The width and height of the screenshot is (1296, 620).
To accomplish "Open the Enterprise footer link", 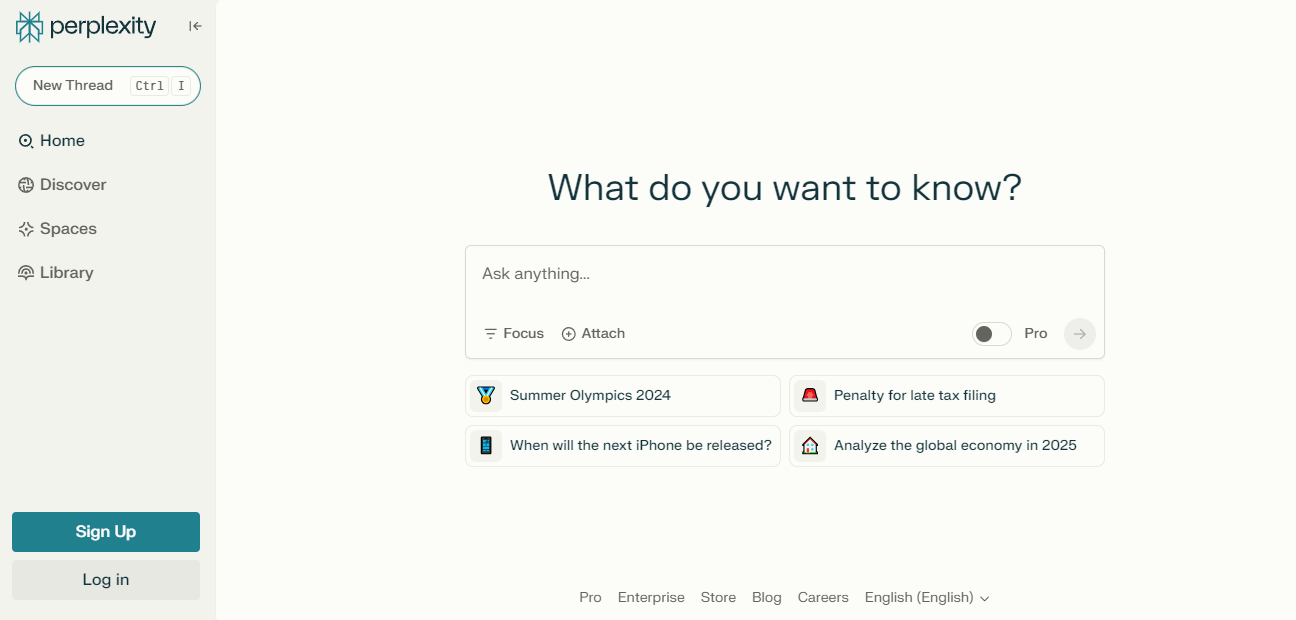I will tap(651, 598).
